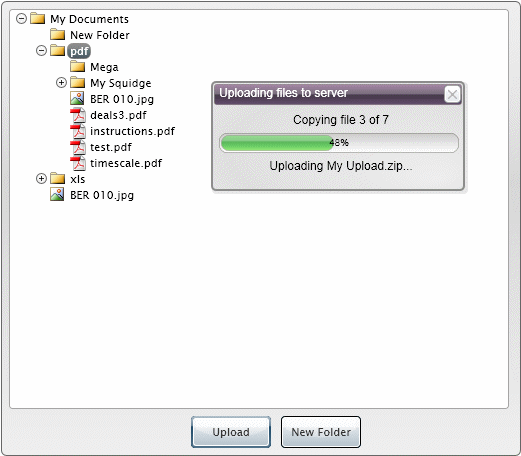Select the deals3.pdf file name
Image resolution: width=521 pixels, height=456 pixels.
pyautogui.click(x=118, y=115)
